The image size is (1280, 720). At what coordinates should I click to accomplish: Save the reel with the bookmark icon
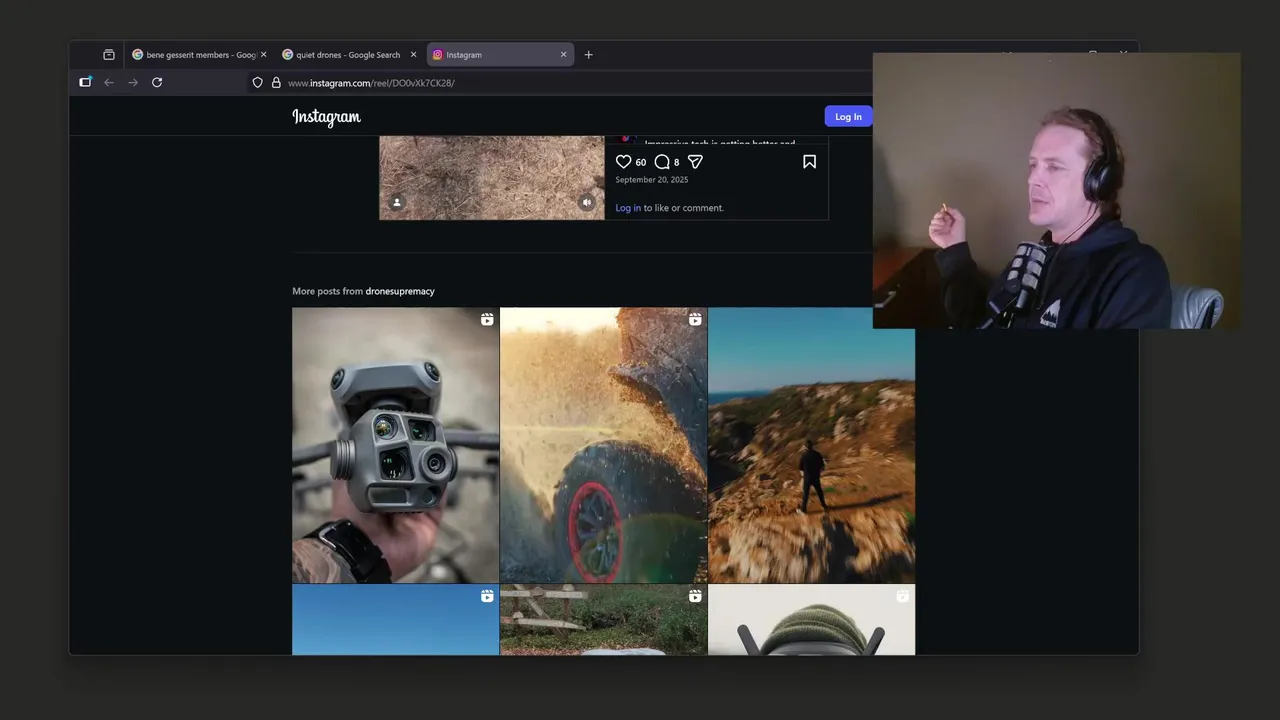pos(809,162)
